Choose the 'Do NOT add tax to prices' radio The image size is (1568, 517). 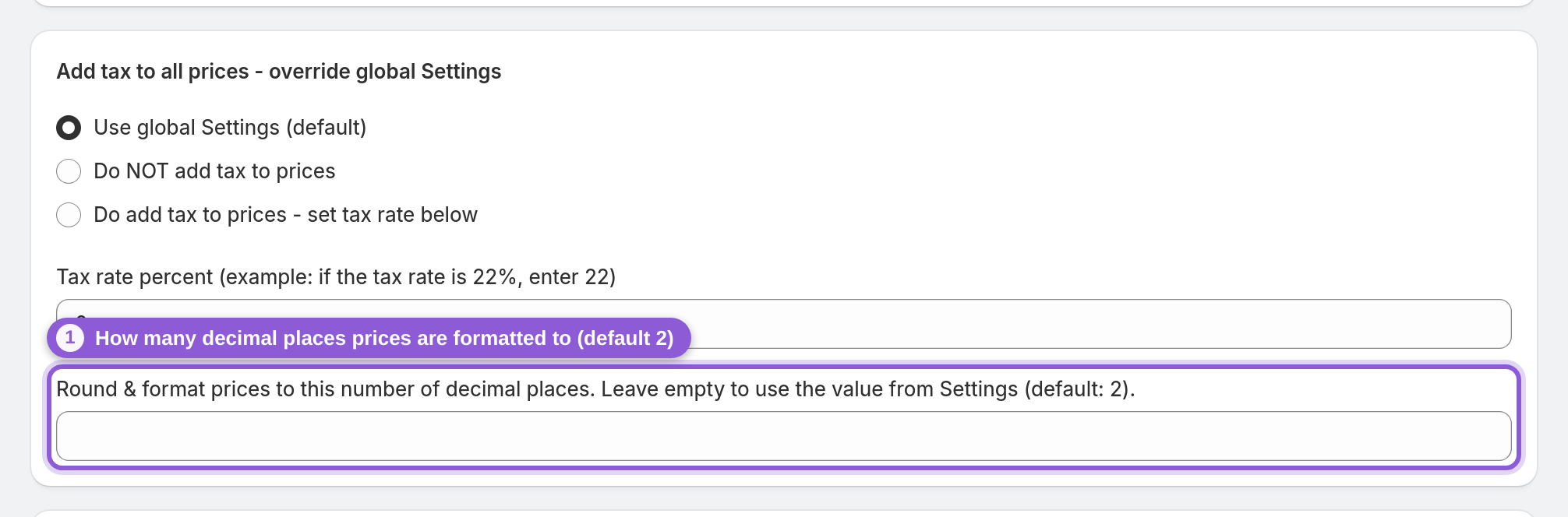point(69,171)
